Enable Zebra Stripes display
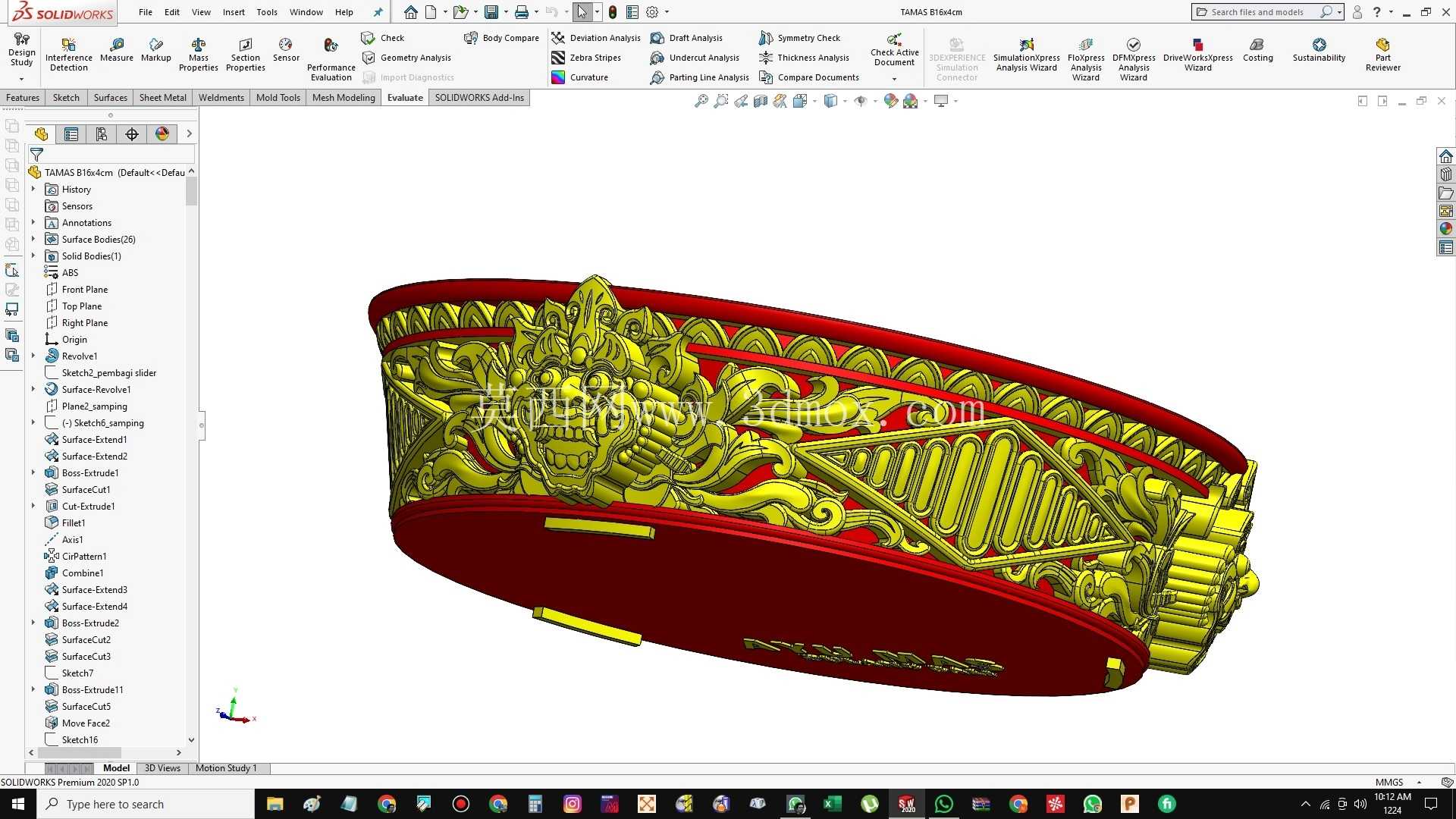Viewport: 1456px width, 819px height. pyautogui.click(x=586, y=58)
